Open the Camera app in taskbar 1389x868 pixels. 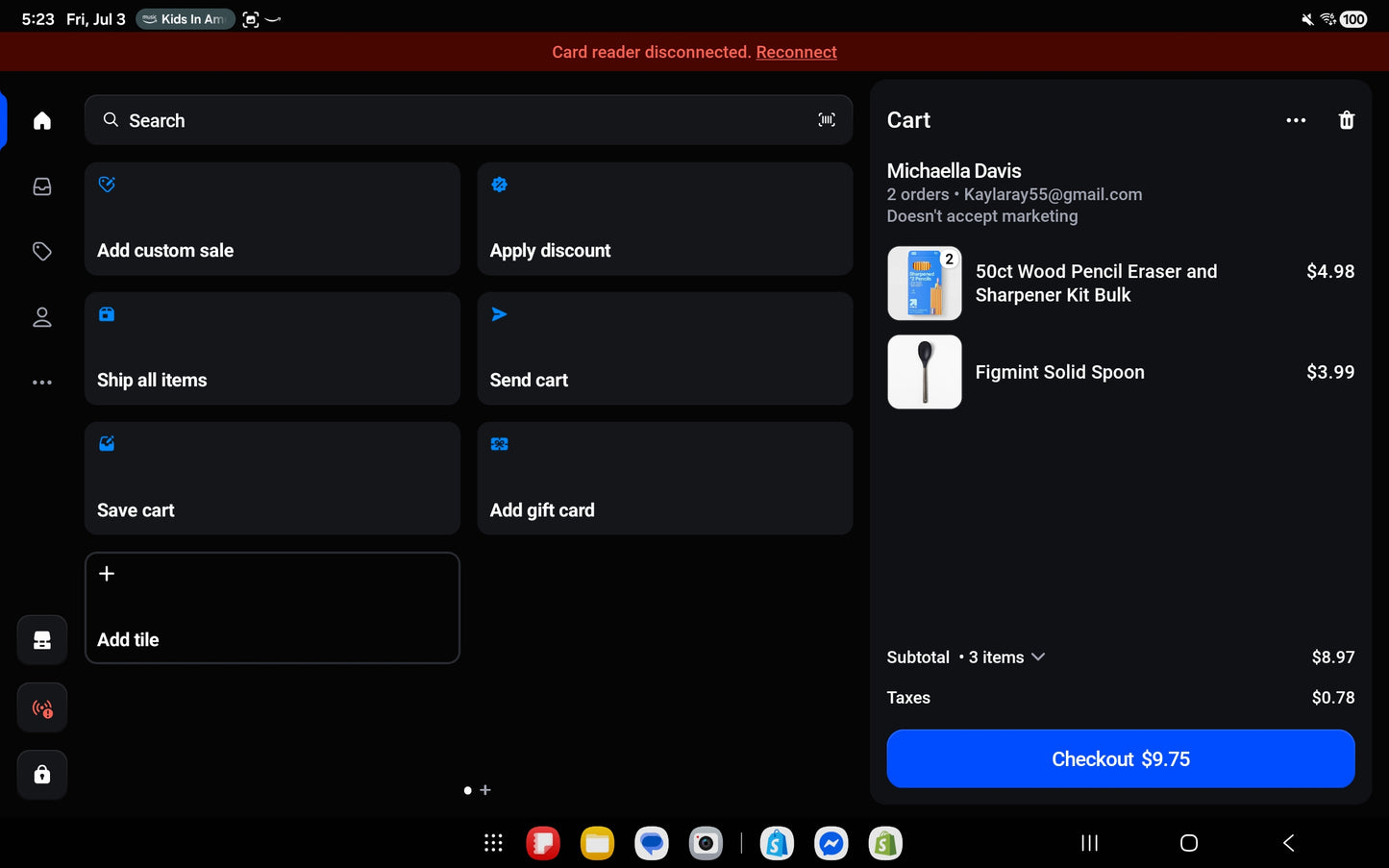tap(706, 843)
